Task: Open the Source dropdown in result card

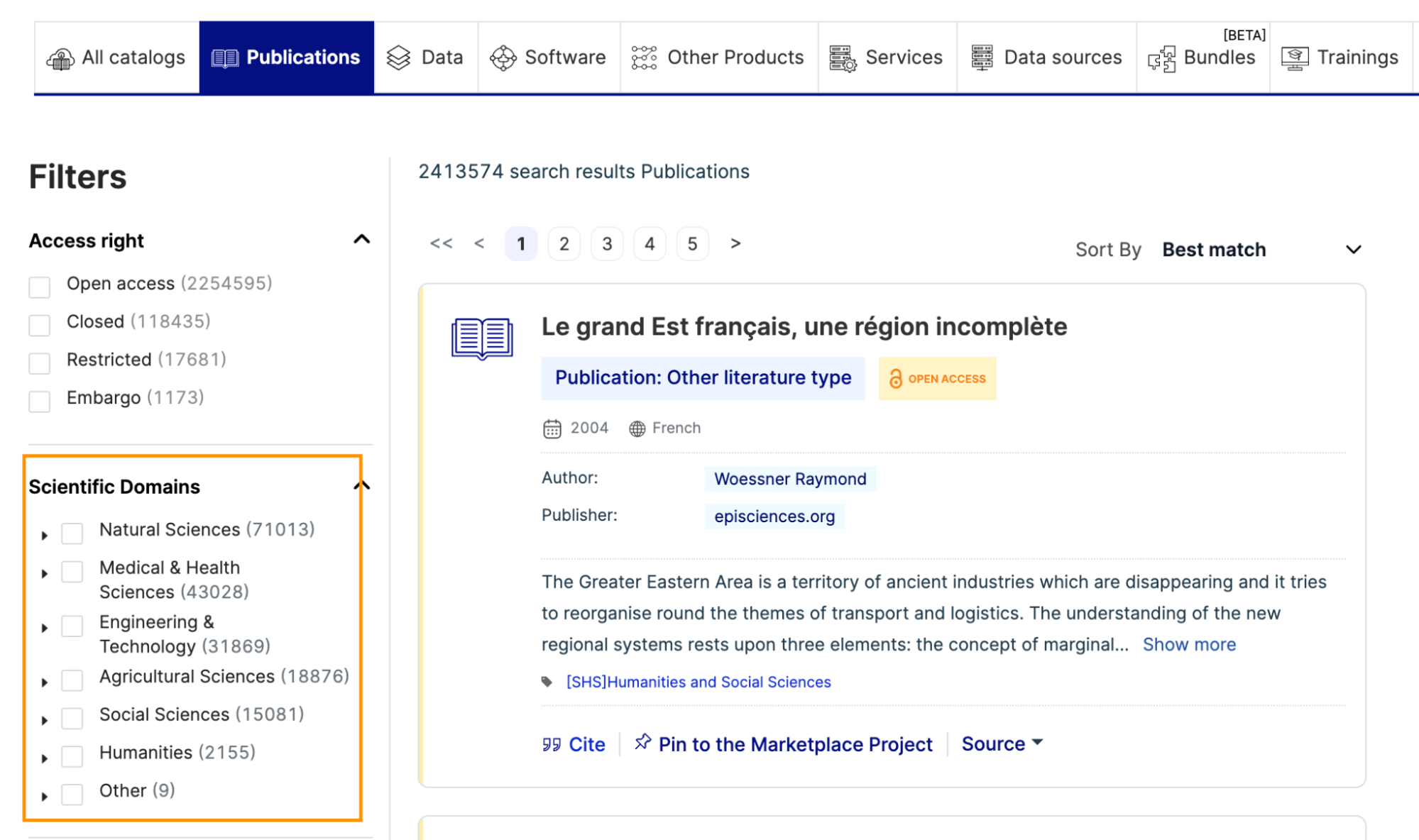Action: point(1002,744)
